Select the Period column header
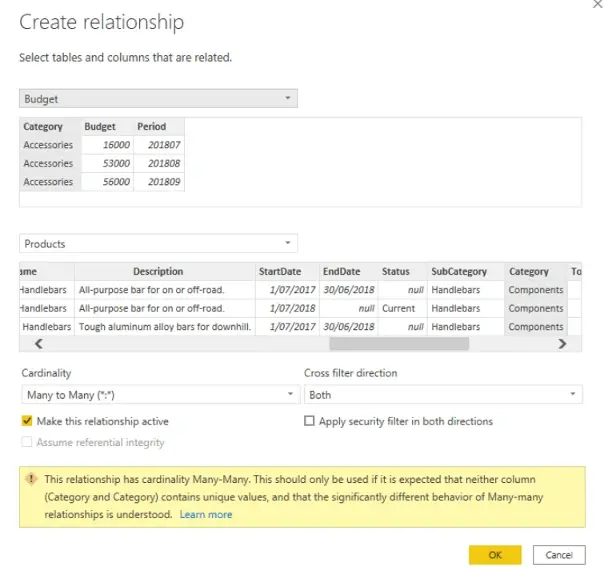Viewport: 604px width, 578px height. [x=152, y=127]
